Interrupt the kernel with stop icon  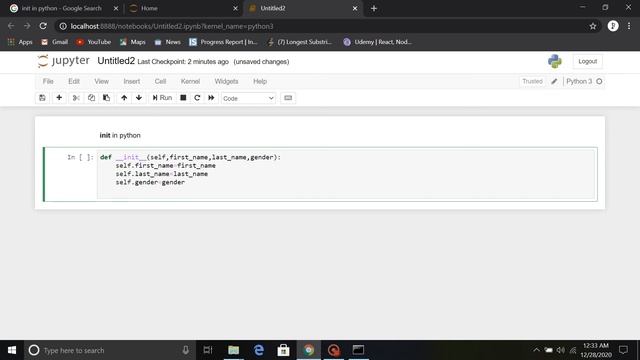point(183,98)
